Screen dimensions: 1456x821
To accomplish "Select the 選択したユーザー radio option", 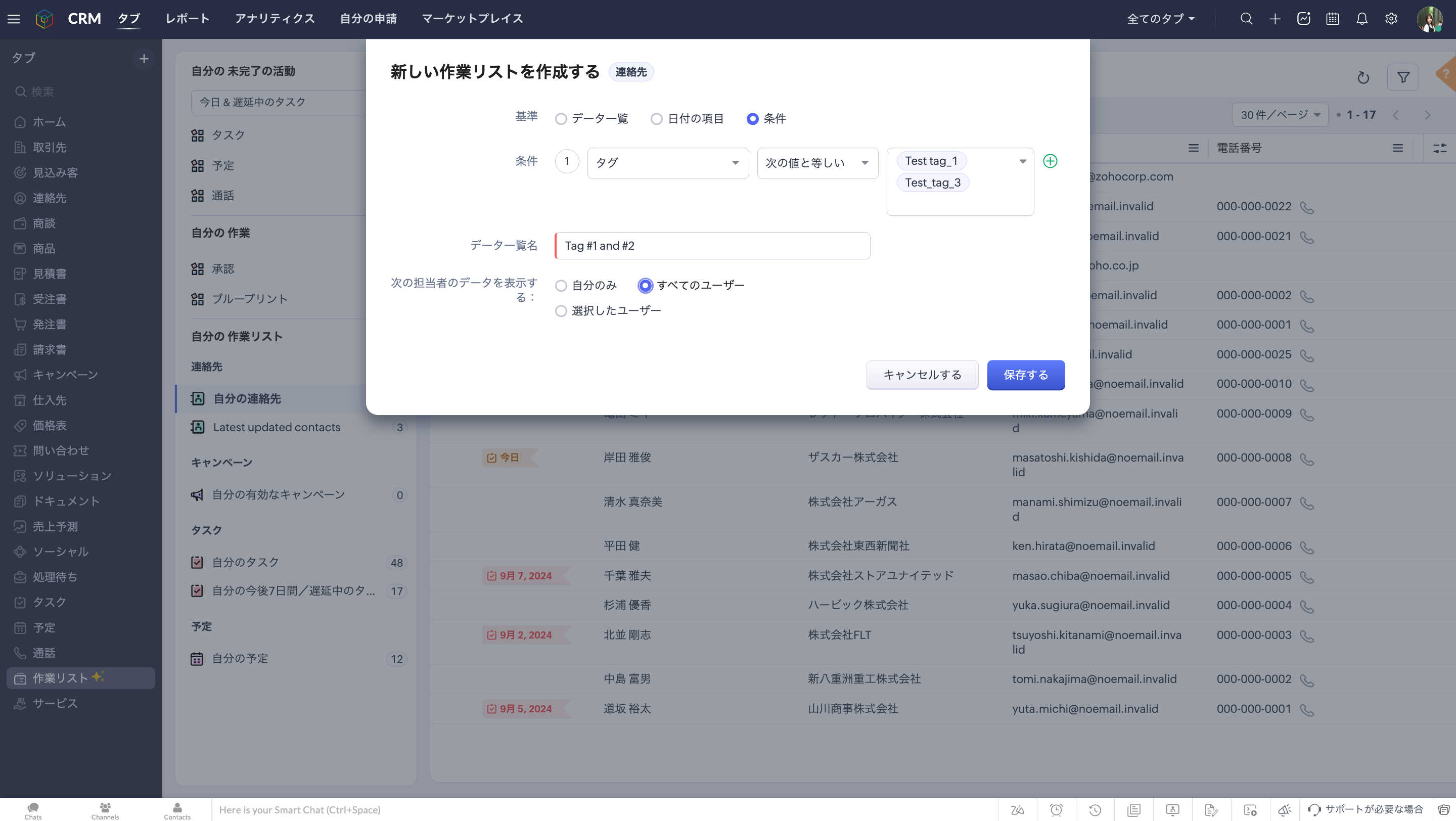I will 561,311.
